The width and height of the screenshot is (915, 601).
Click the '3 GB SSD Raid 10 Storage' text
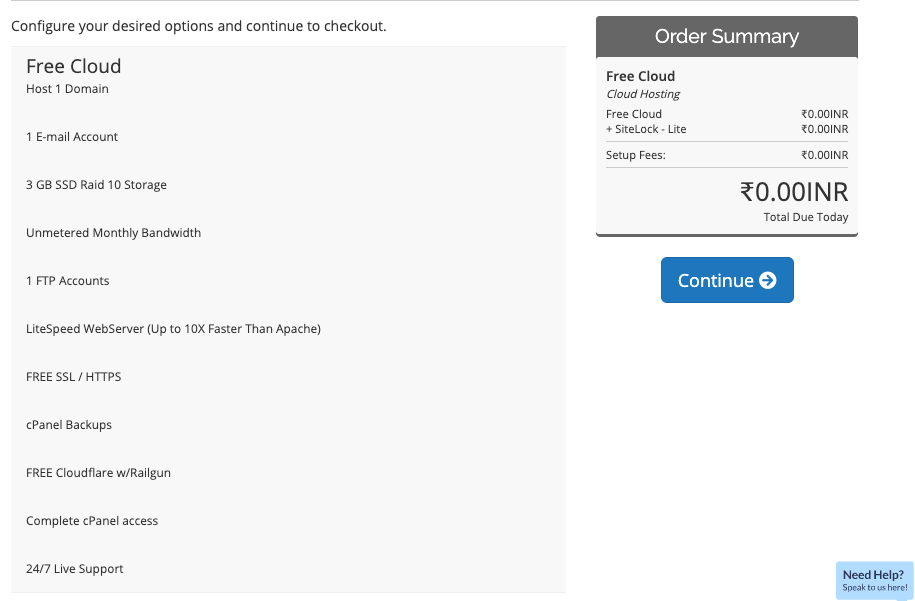point(96,185)
